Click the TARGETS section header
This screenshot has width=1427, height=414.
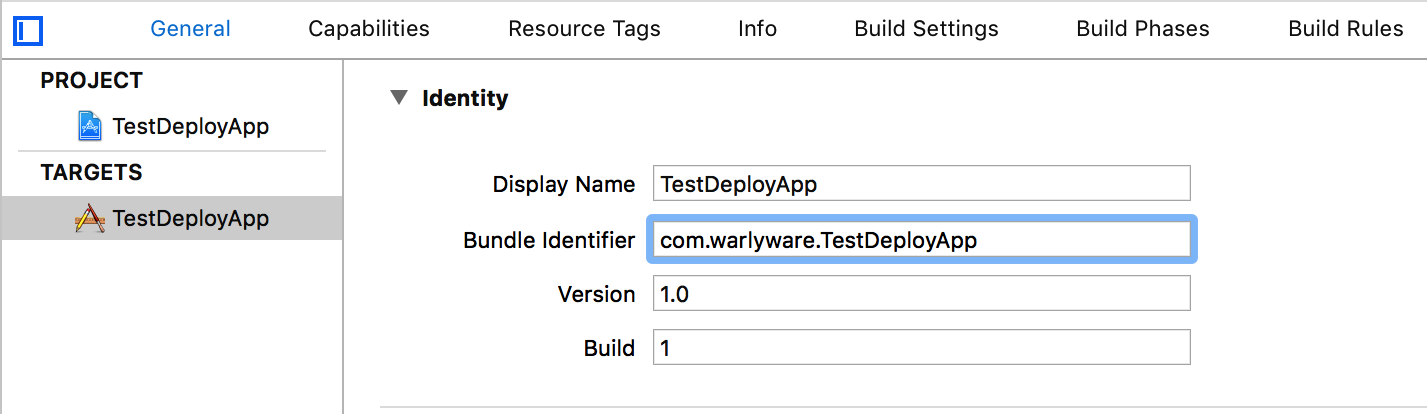[x=92, y=173]
